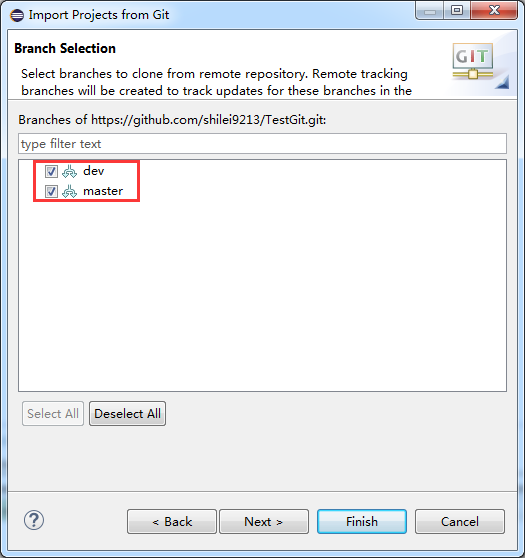Select the dev branch label
525x558 pixels.
94,171
